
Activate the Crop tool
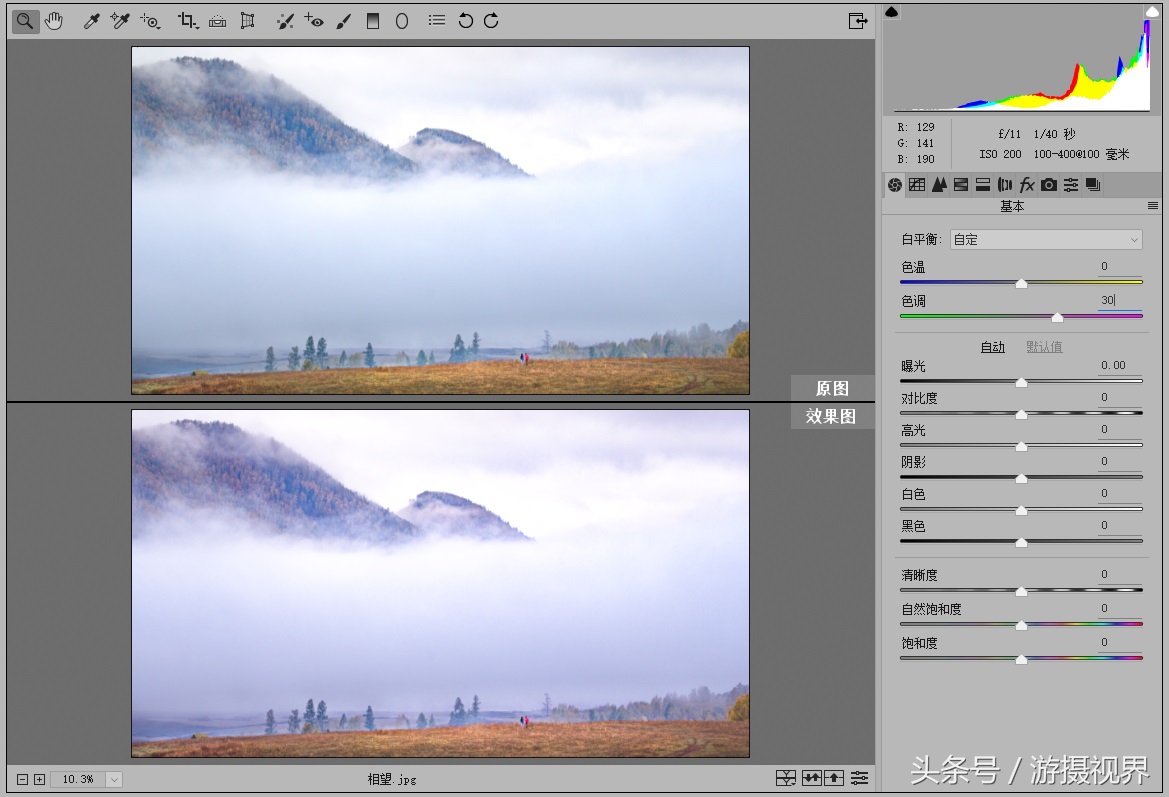pos(188,20)
